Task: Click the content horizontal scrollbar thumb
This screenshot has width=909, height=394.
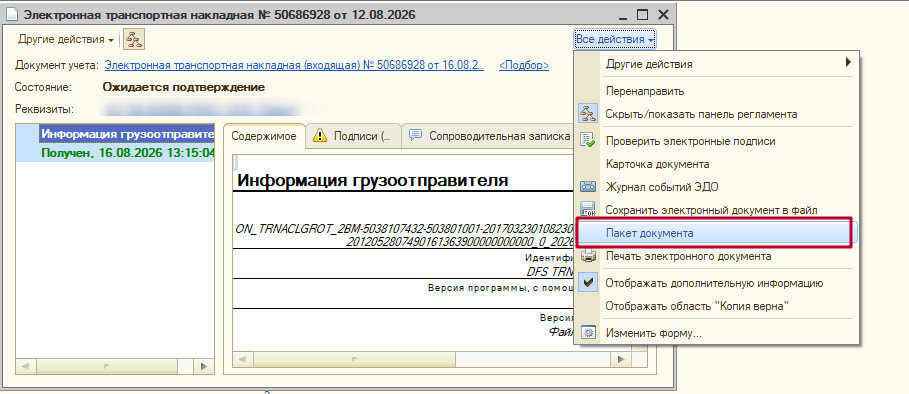Action: [x=353, y=359]
